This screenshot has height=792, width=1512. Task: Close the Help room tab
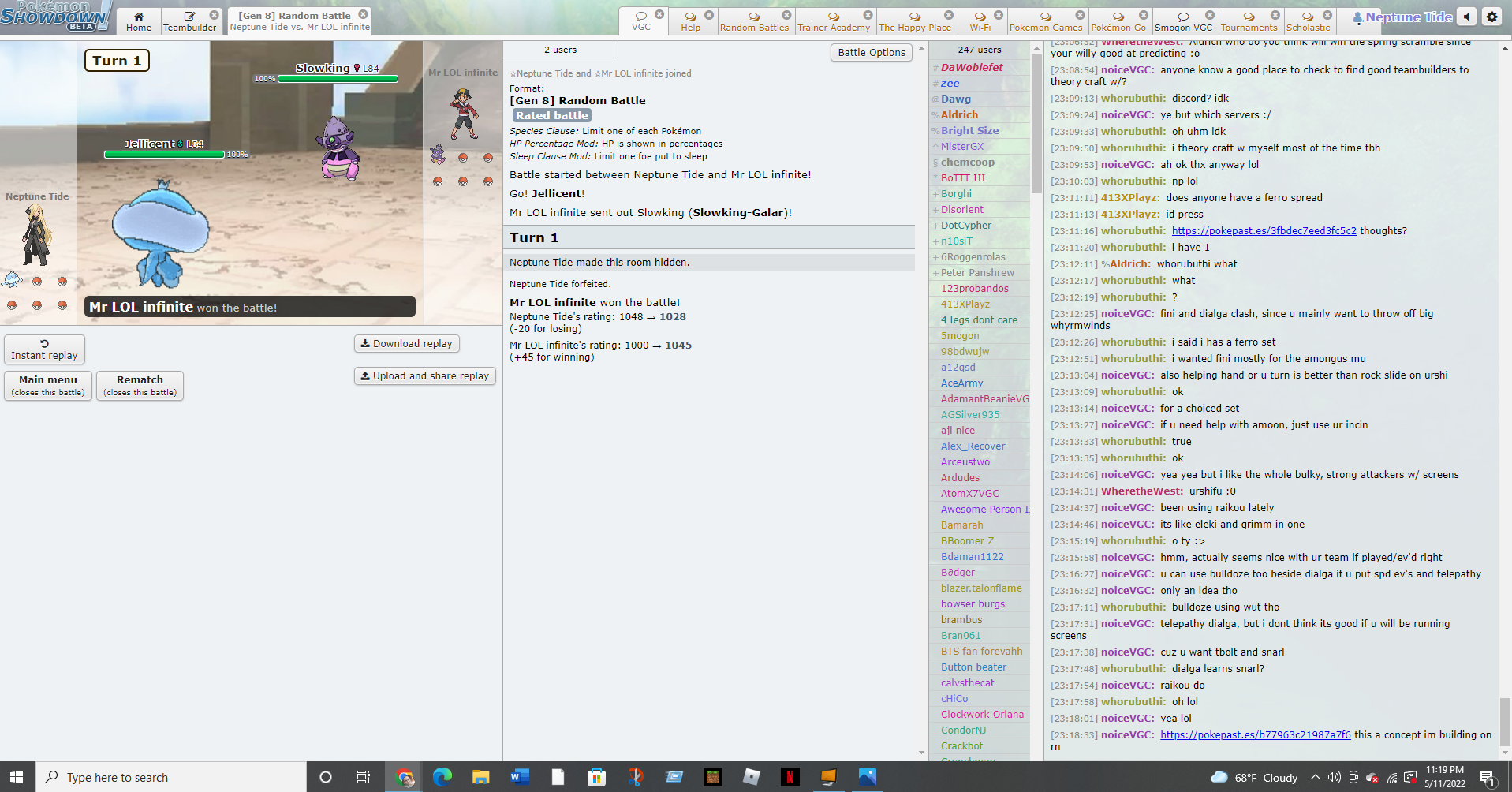709,15
